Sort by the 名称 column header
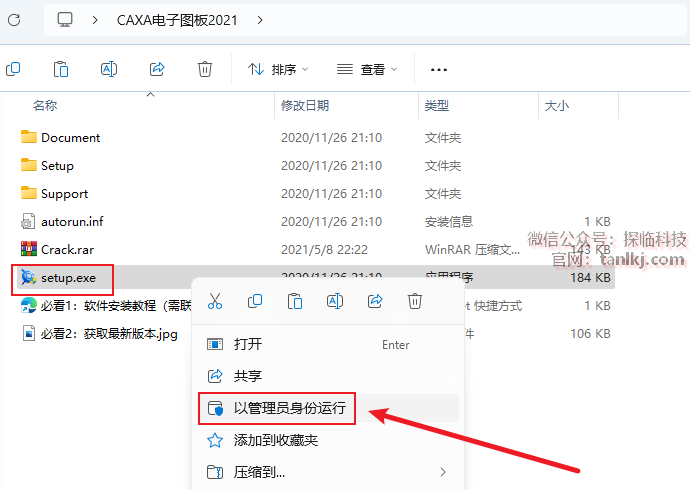Image resolution: width=690 pixels, height=490 pixels. tap(45, 106)
